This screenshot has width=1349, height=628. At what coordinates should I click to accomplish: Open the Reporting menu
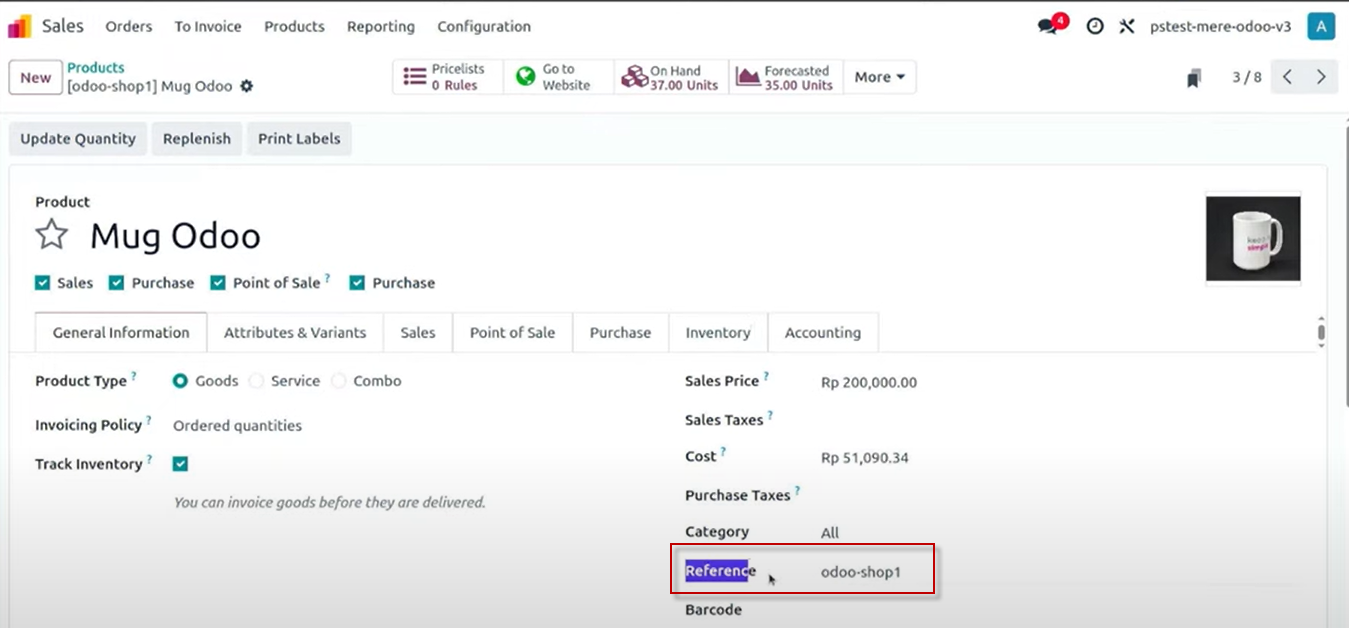[381, 27]
